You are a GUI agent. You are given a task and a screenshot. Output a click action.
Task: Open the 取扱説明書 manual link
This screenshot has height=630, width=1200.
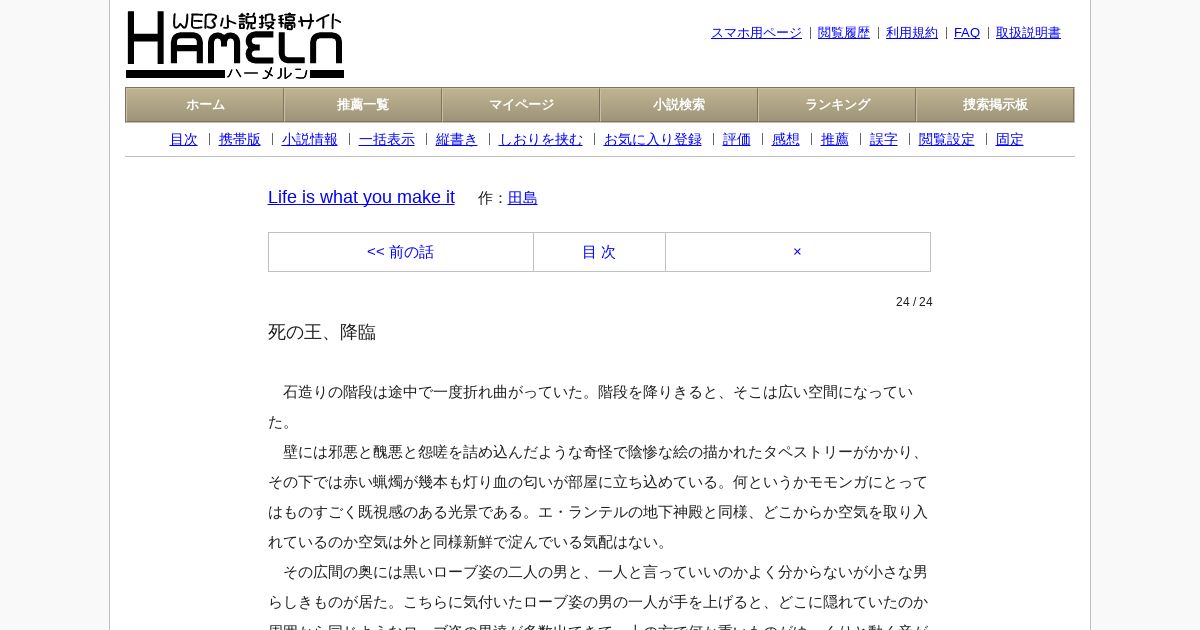(1028, 33)
